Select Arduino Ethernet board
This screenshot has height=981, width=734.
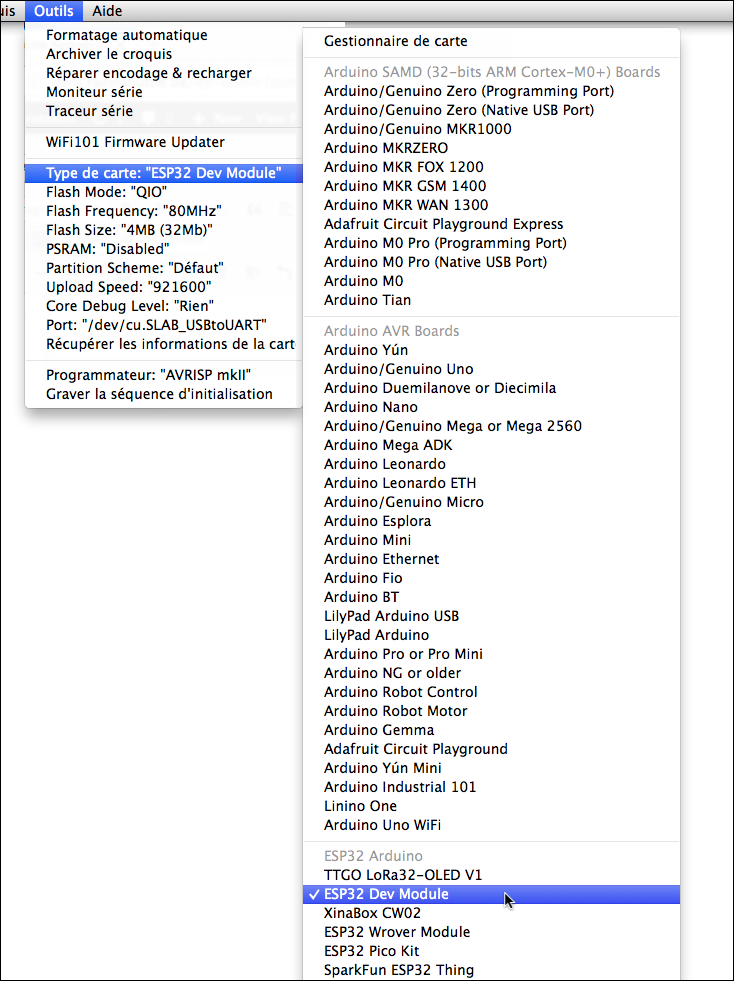(x=491, y=559)
